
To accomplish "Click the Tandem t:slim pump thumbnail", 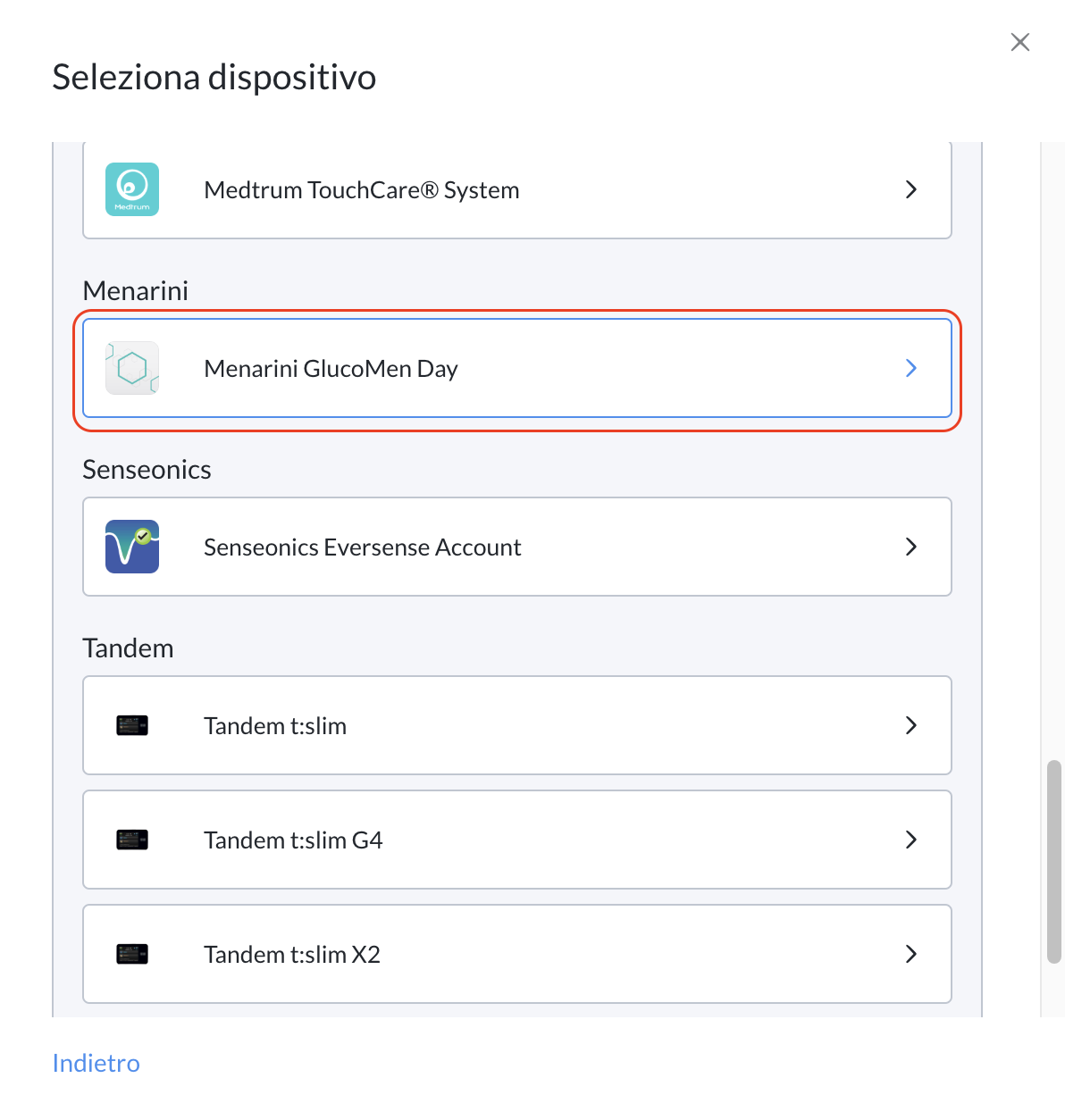I will (132, 725).
